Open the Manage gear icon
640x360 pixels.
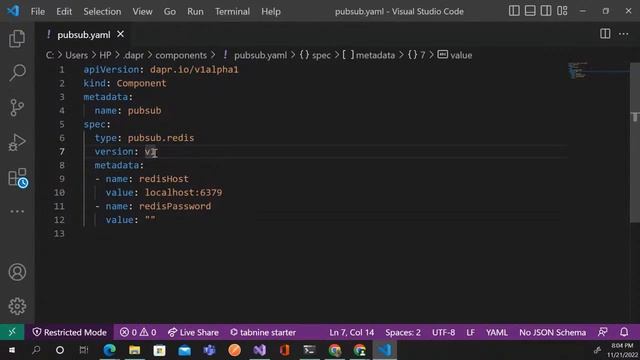(x=17, y=306)
